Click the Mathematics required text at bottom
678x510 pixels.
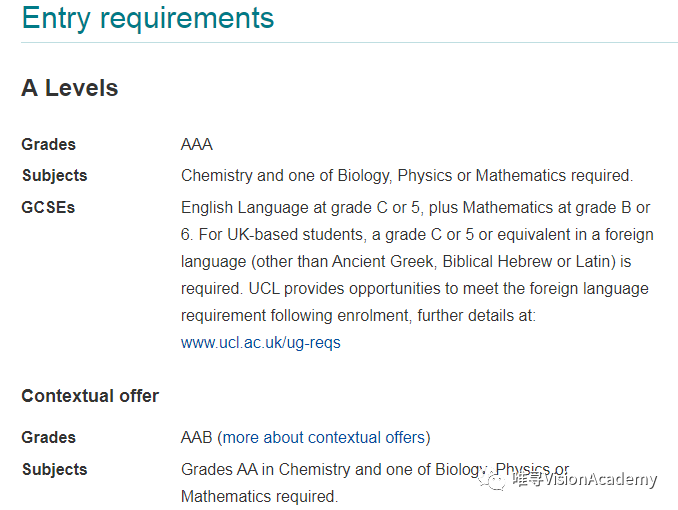(259, 496)
